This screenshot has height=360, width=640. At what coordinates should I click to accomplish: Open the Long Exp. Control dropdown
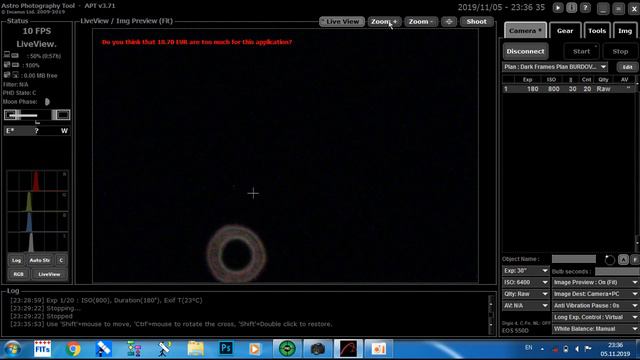[596, 317]
